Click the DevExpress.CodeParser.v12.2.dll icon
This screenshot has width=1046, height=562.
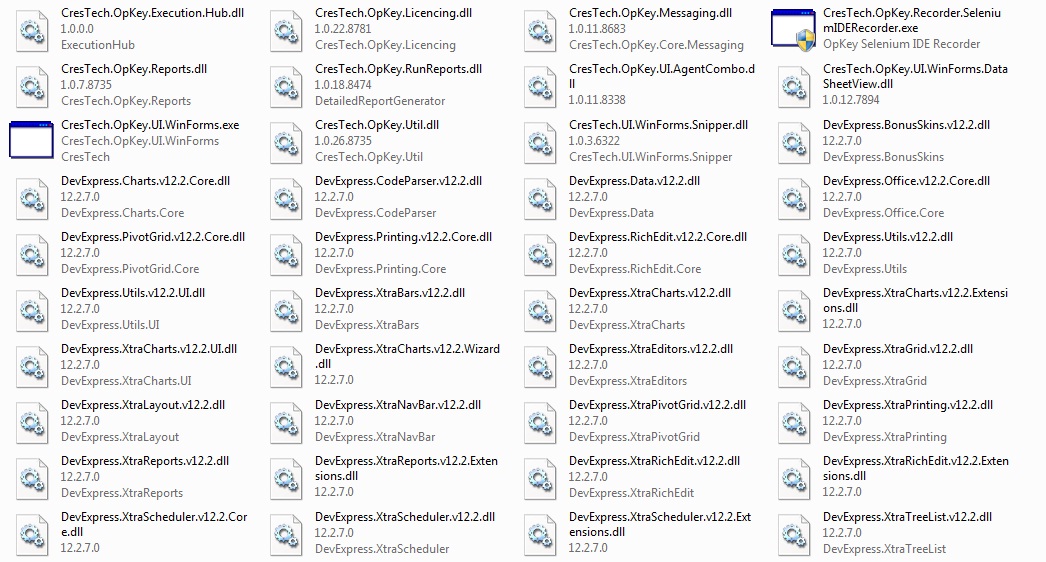click(286, 199)
